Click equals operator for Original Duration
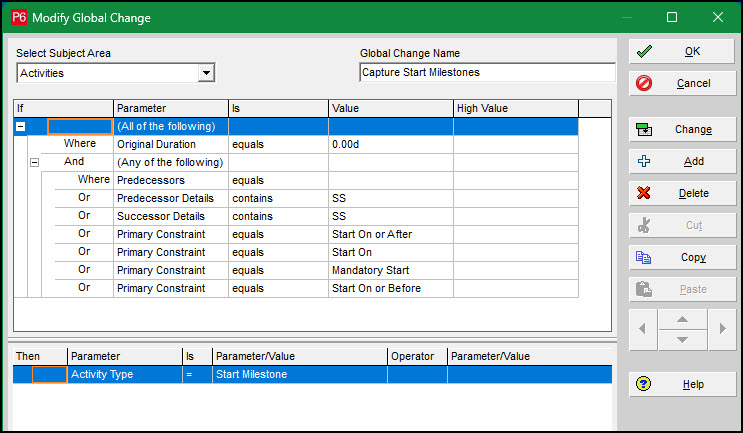The image size is (743, 433). click(278, 144)
